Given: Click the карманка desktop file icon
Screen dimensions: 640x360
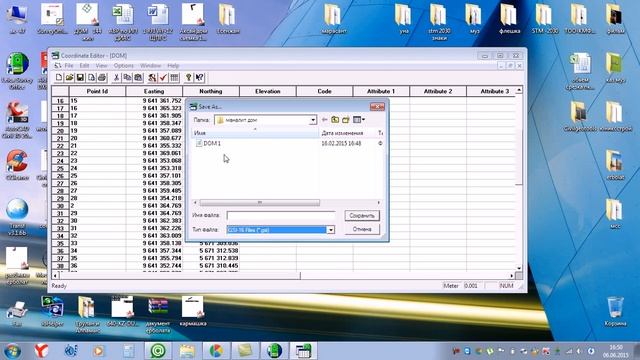Looking at the screenshot, I should (193, 311).
